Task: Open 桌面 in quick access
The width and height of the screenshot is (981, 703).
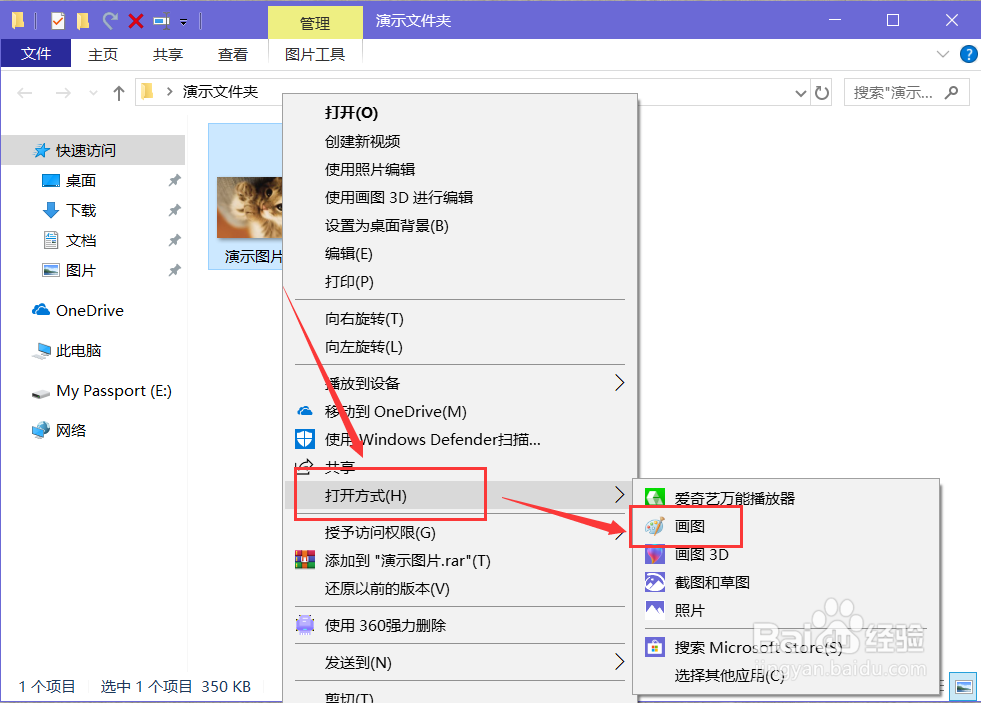Action: 81,181
